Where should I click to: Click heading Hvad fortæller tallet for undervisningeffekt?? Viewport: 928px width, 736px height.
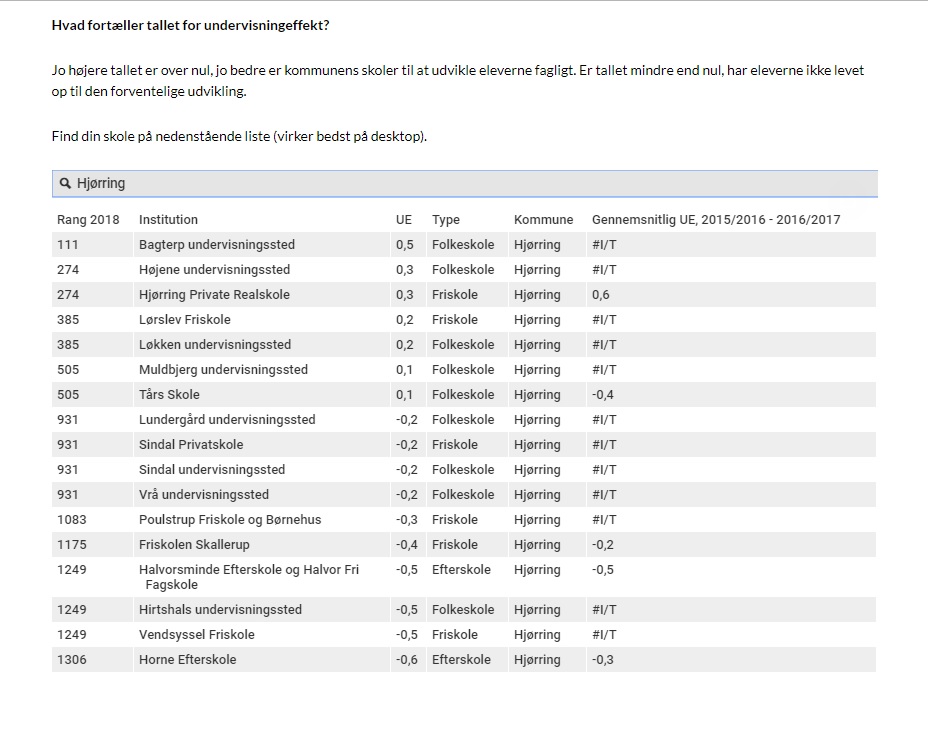click(190, 25)
